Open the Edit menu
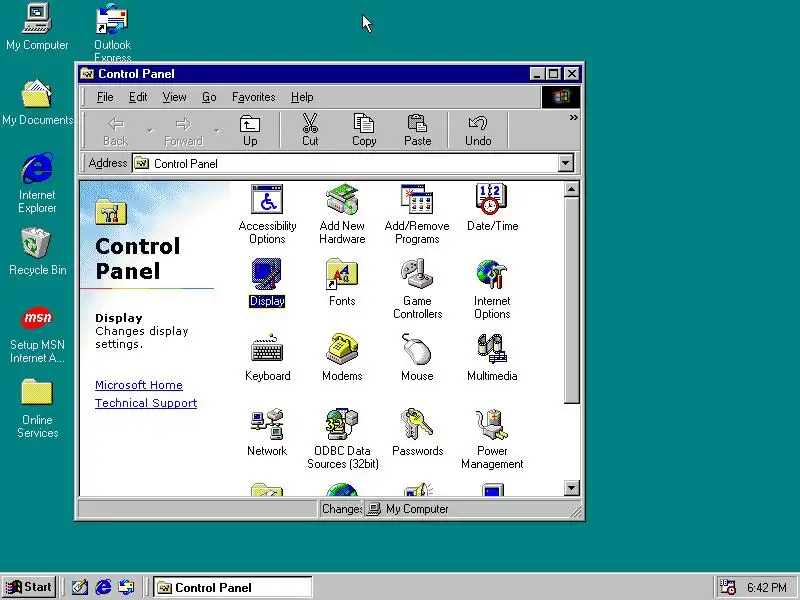Screen dimensions: 800x600 point(138,97)
